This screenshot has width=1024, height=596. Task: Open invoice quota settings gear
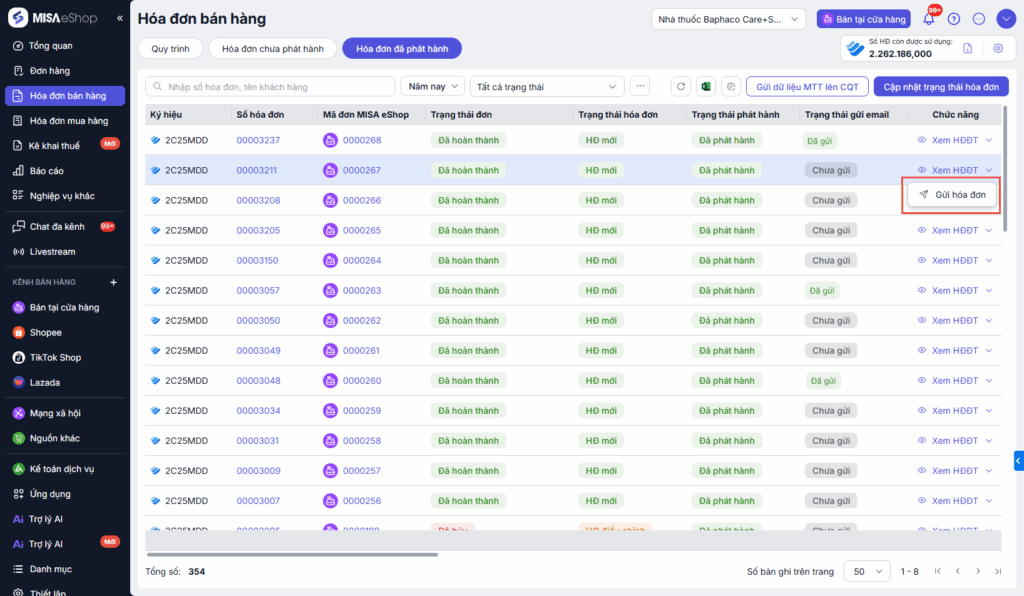point(997,48)
